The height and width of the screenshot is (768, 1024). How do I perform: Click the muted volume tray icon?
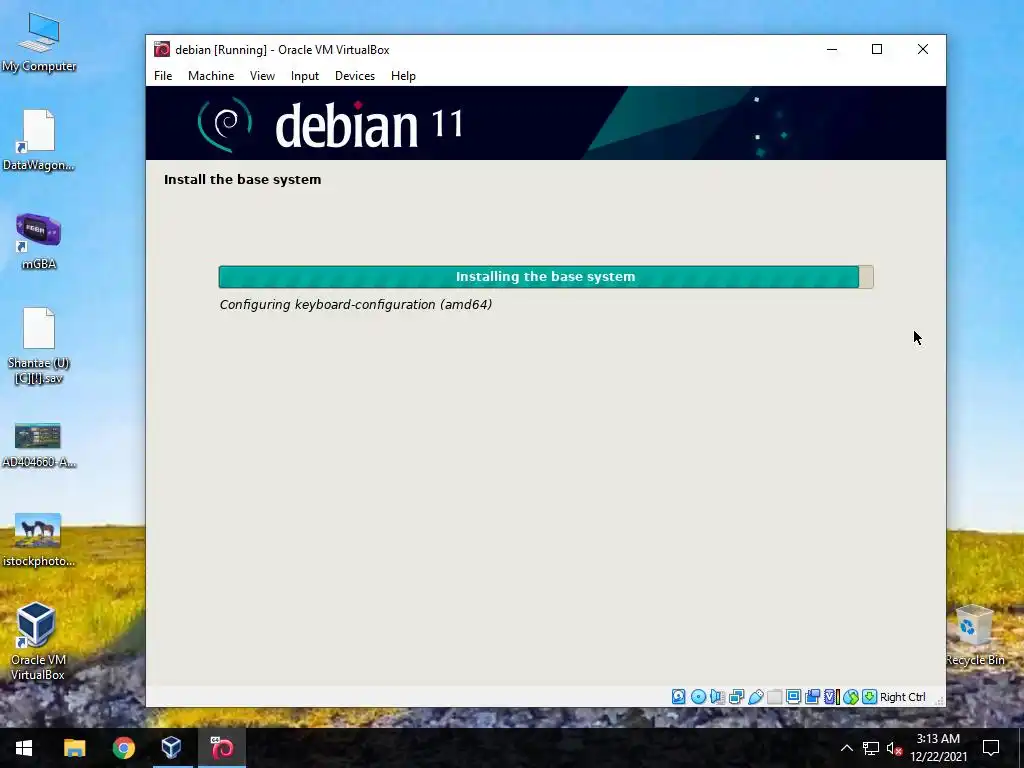pyautogui.click(x=894, y=748)
